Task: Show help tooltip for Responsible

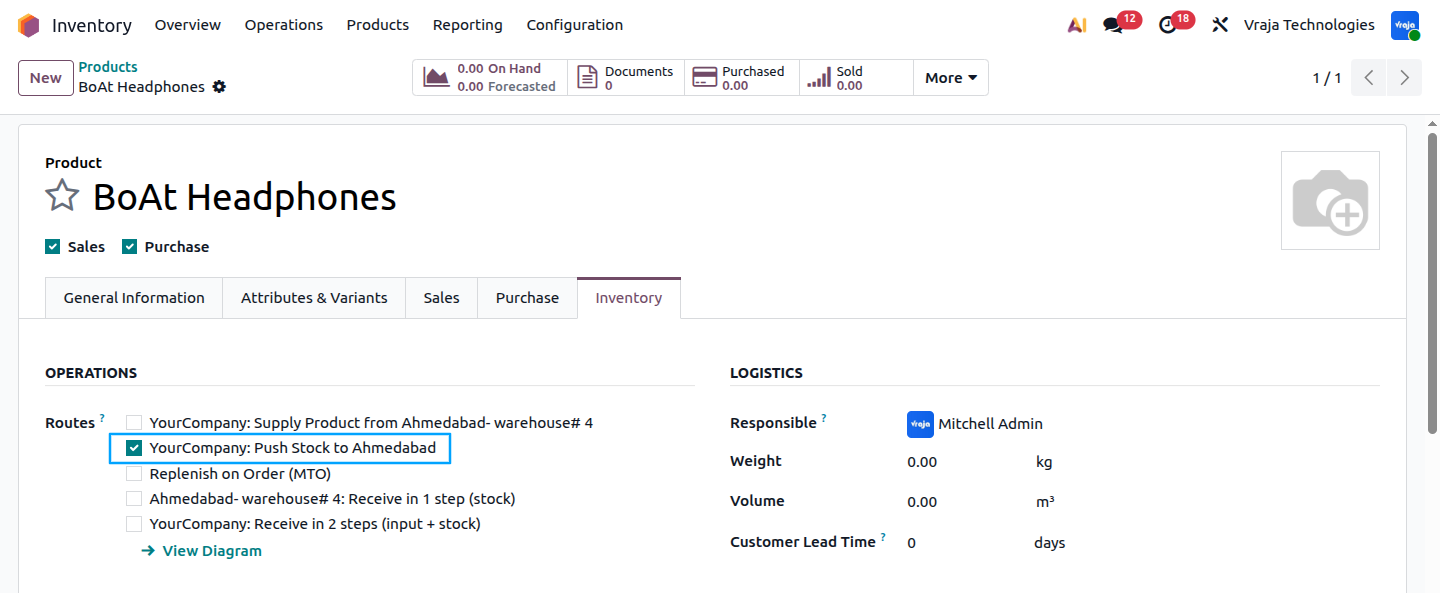Action: click(824, 418)
